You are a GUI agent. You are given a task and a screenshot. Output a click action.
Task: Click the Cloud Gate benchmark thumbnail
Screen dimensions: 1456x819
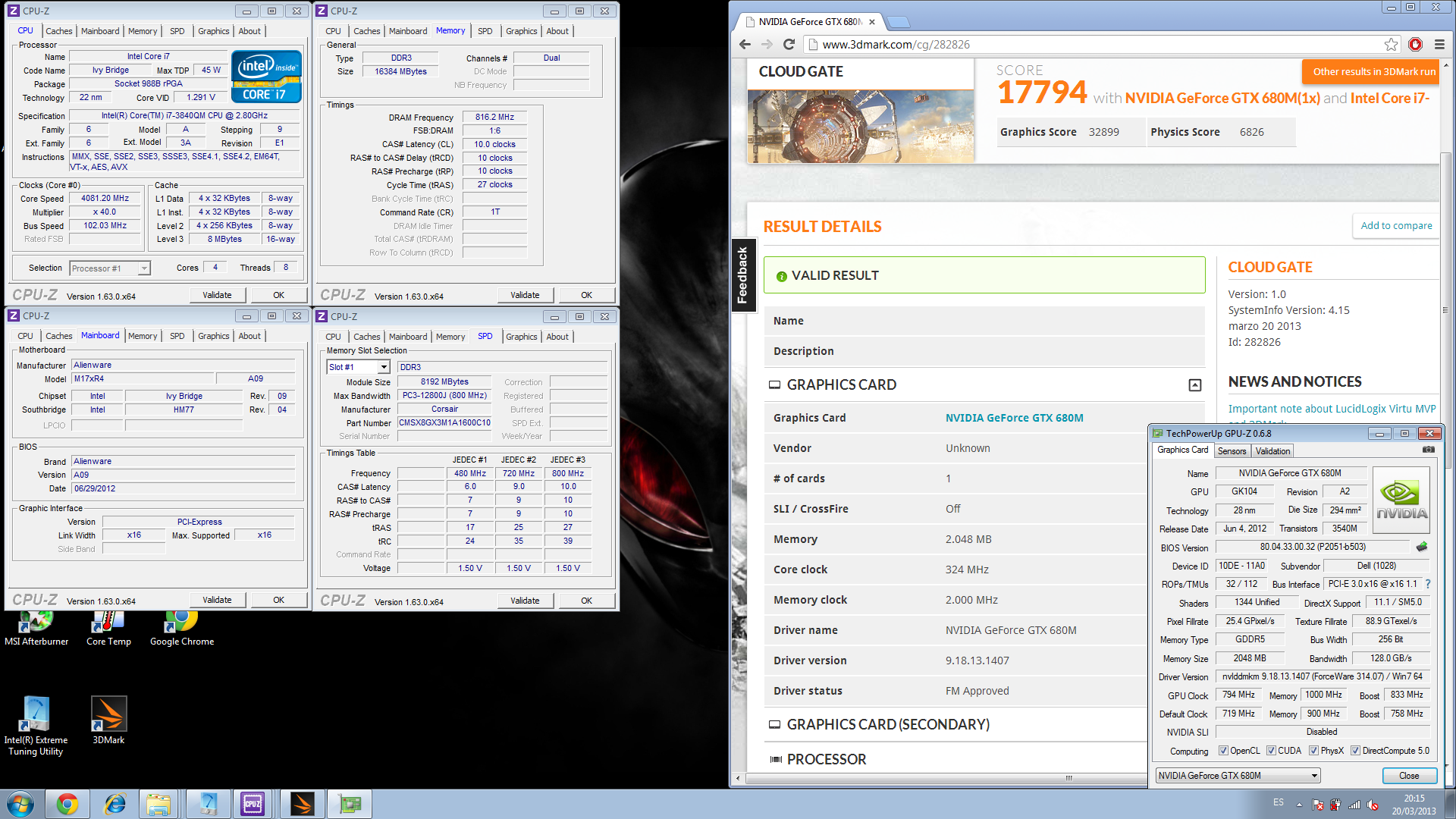tap(861, 127)
